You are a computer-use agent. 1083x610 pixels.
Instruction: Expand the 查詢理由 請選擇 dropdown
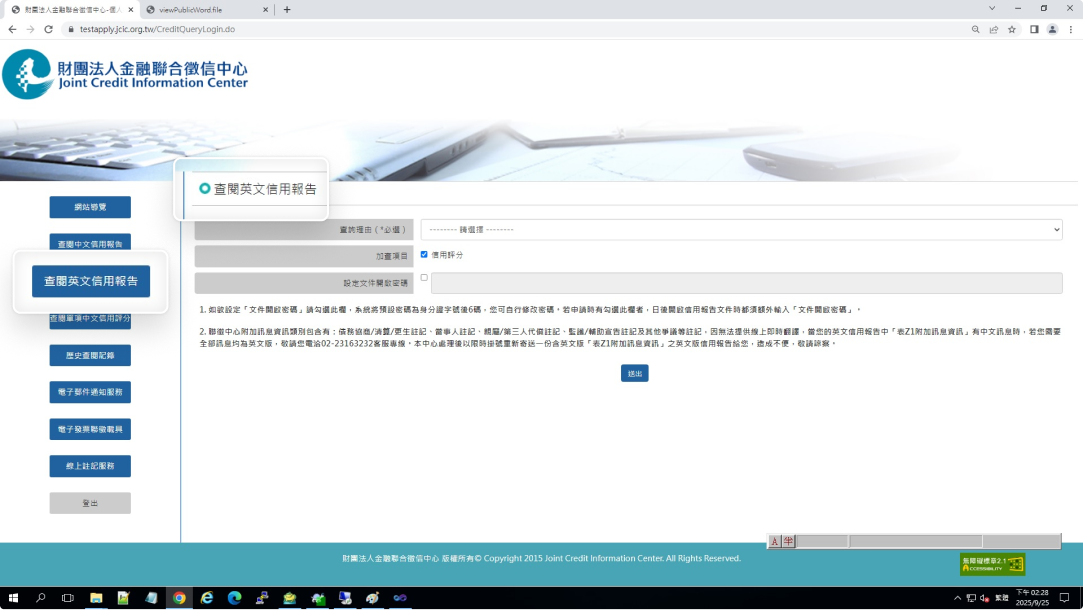click(741, 230)
